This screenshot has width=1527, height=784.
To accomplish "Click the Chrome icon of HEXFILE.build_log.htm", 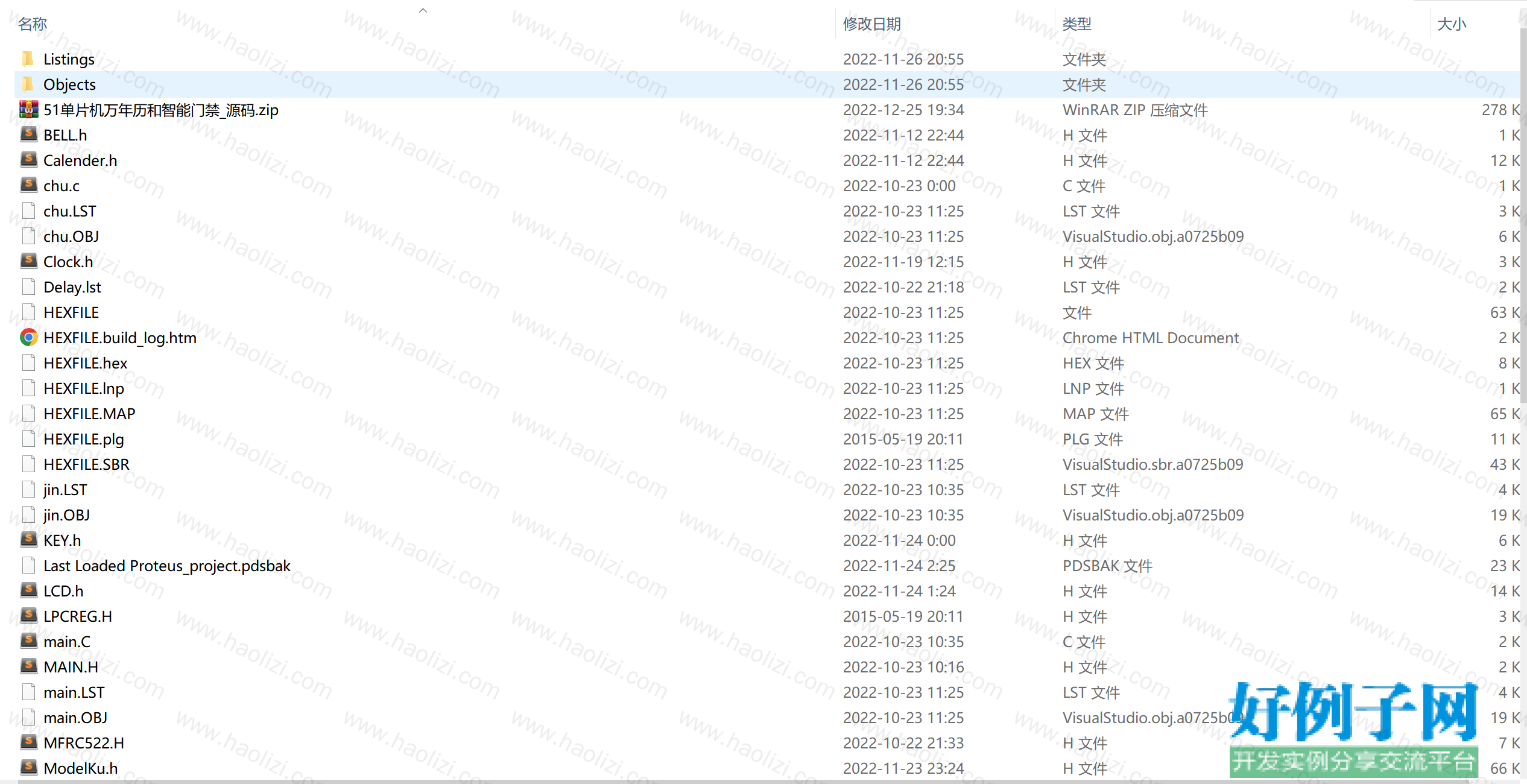I will 28,337.
